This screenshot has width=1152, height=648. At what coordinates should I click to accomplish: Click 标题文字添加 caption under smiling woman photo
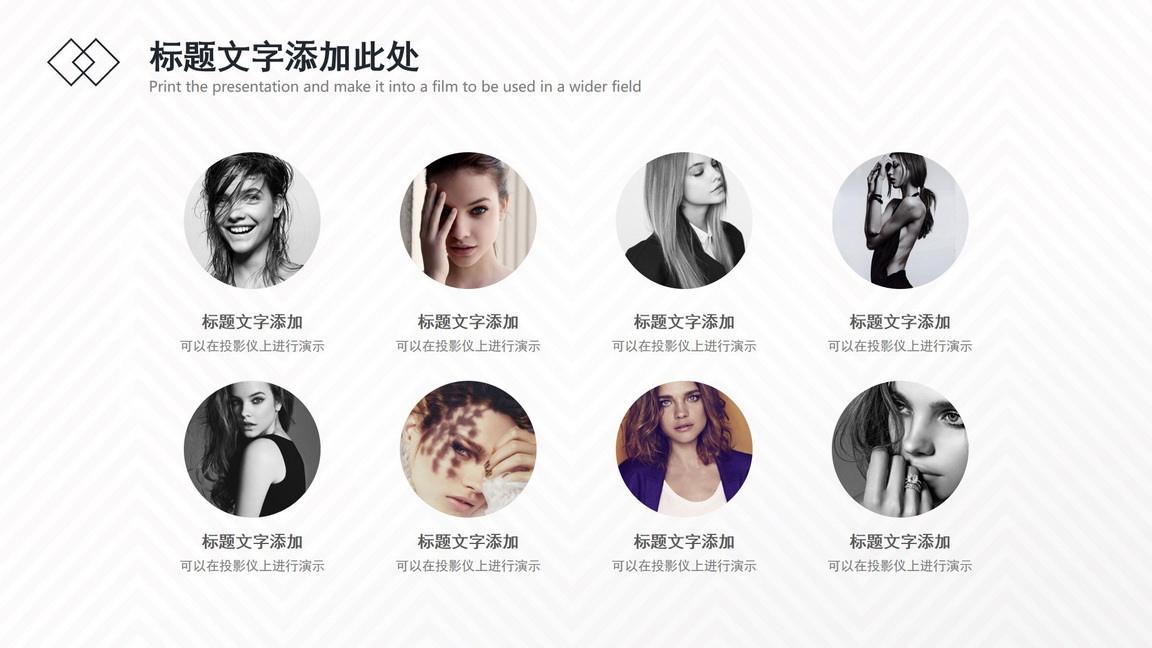252,322
